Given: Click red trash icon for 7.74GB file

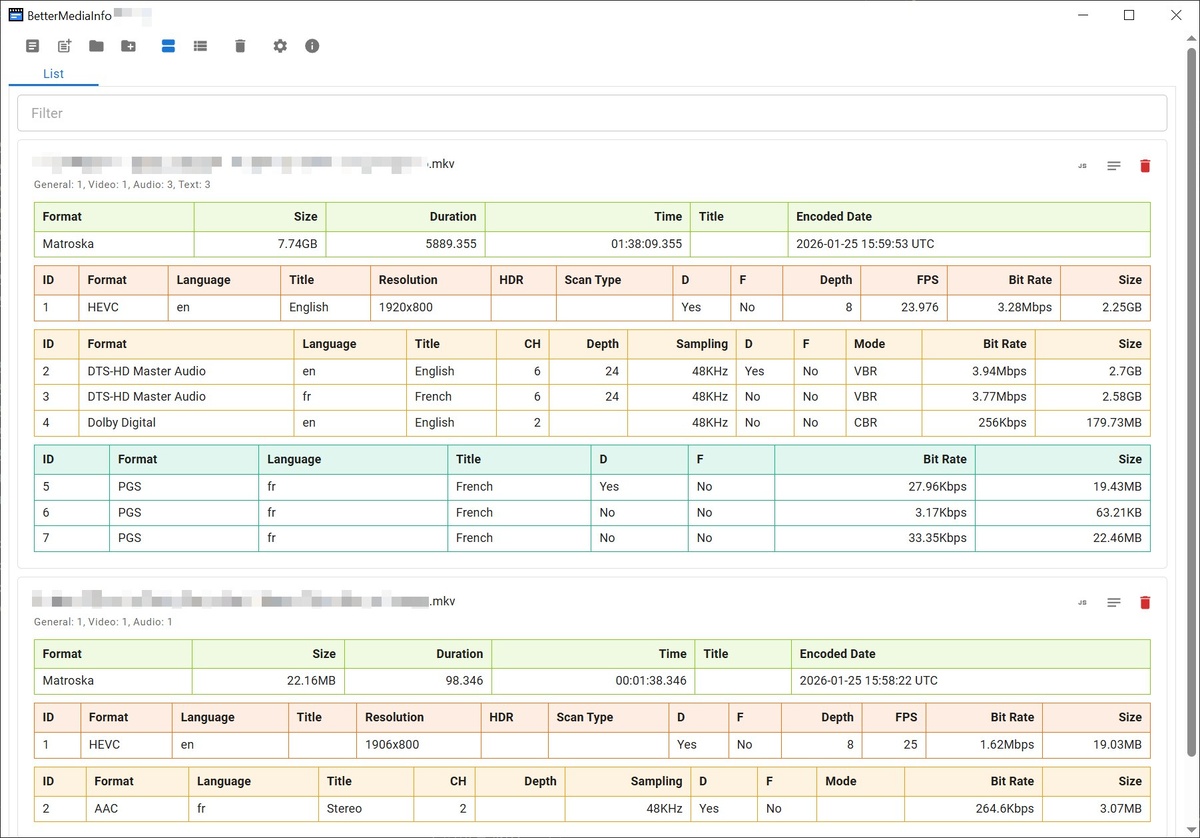Looking at the screenshot, I should 1145,166.
